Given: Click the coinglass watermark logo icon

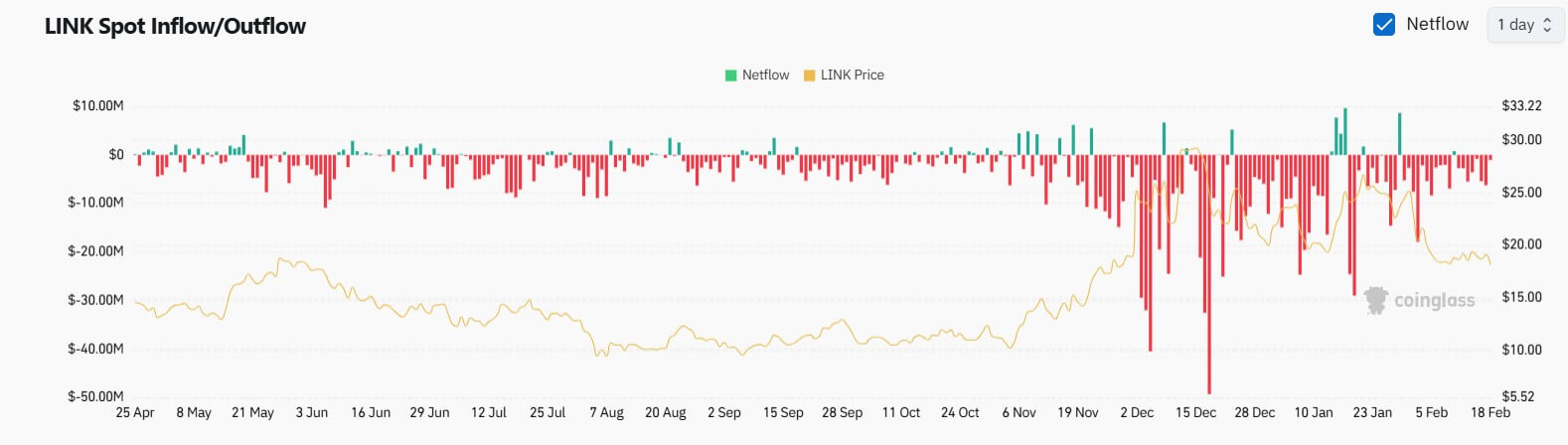Looking at the screenshot, I should 1376,300.
